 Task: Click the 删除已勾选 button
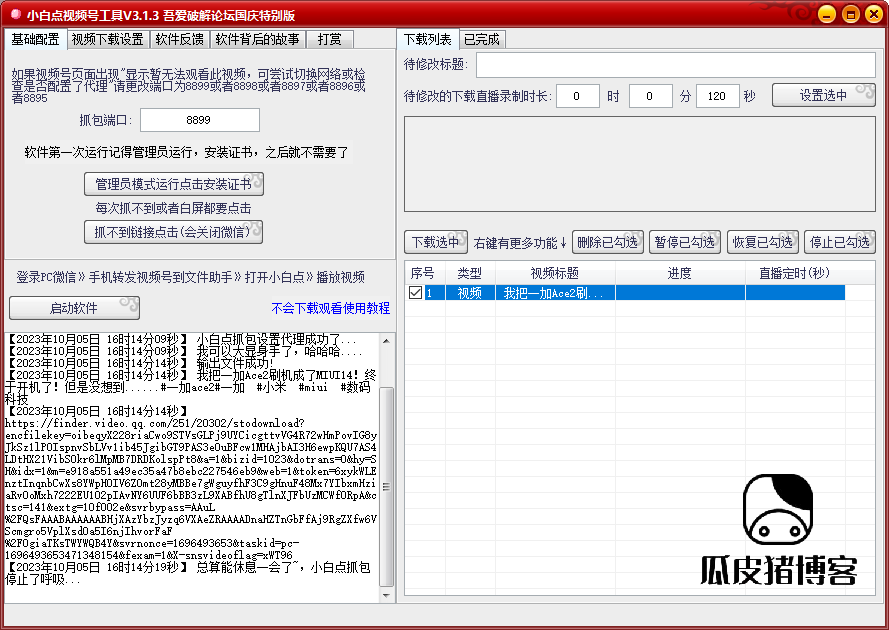coord(608,242)
